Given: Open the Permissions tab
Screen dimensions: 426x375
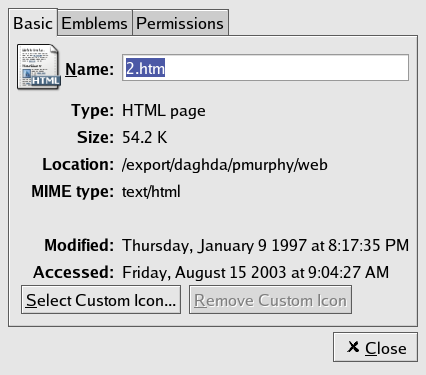Looking at the screenshot, I should point(180,23).
